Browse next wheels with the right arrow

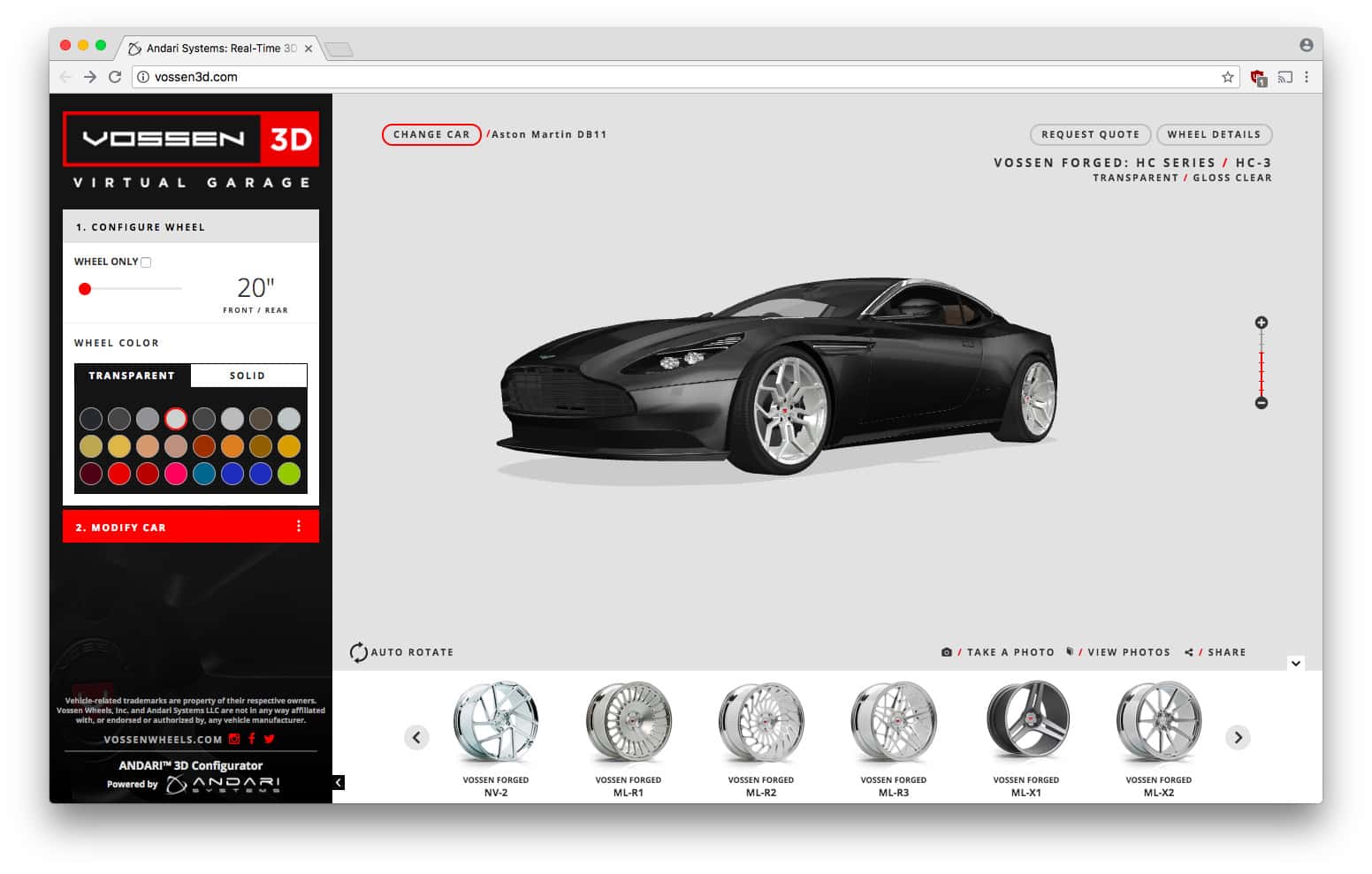click(x=1238, y=737)
